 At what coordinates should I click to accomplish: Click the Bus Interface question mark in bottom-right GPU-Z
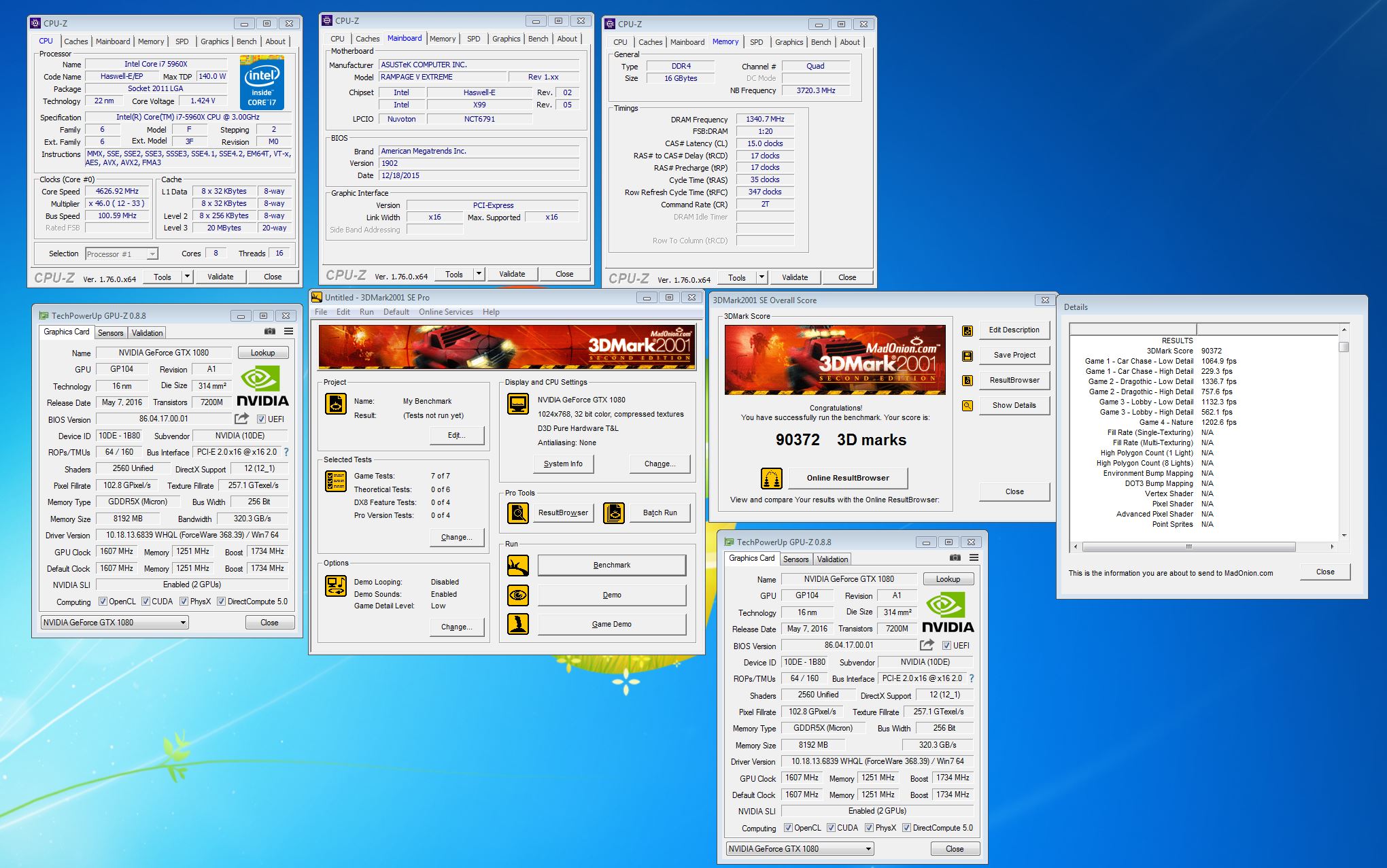coord(972,678)
